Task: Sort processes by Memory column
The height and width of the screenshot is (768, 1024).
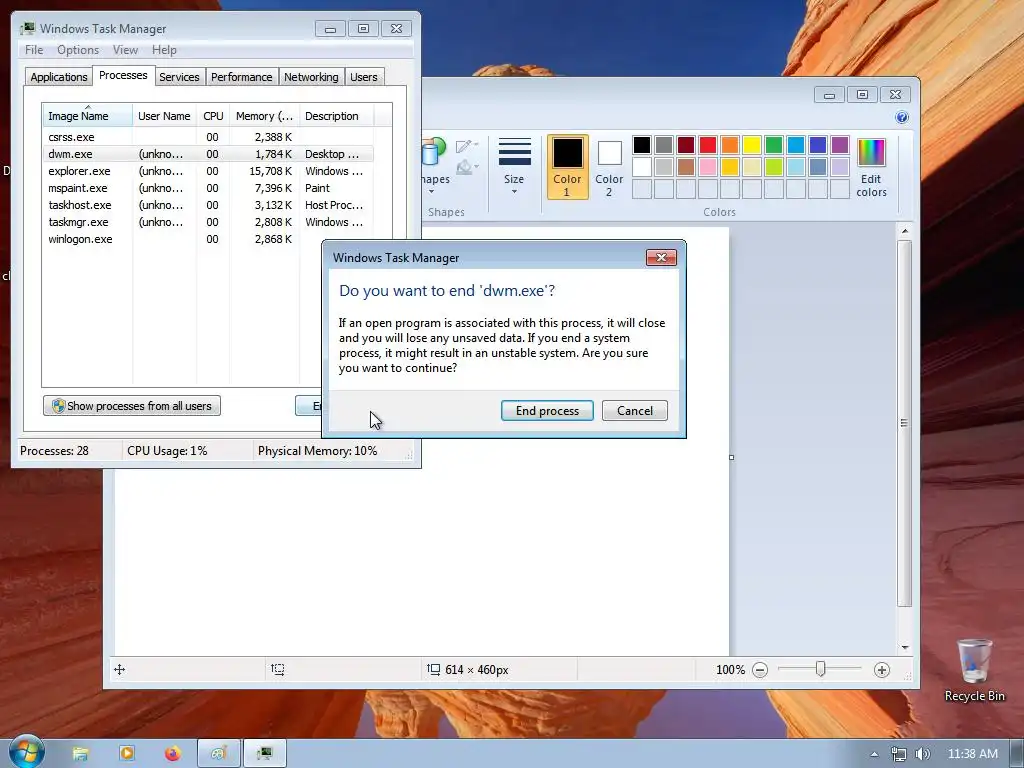Action: [x=264, y=116]
